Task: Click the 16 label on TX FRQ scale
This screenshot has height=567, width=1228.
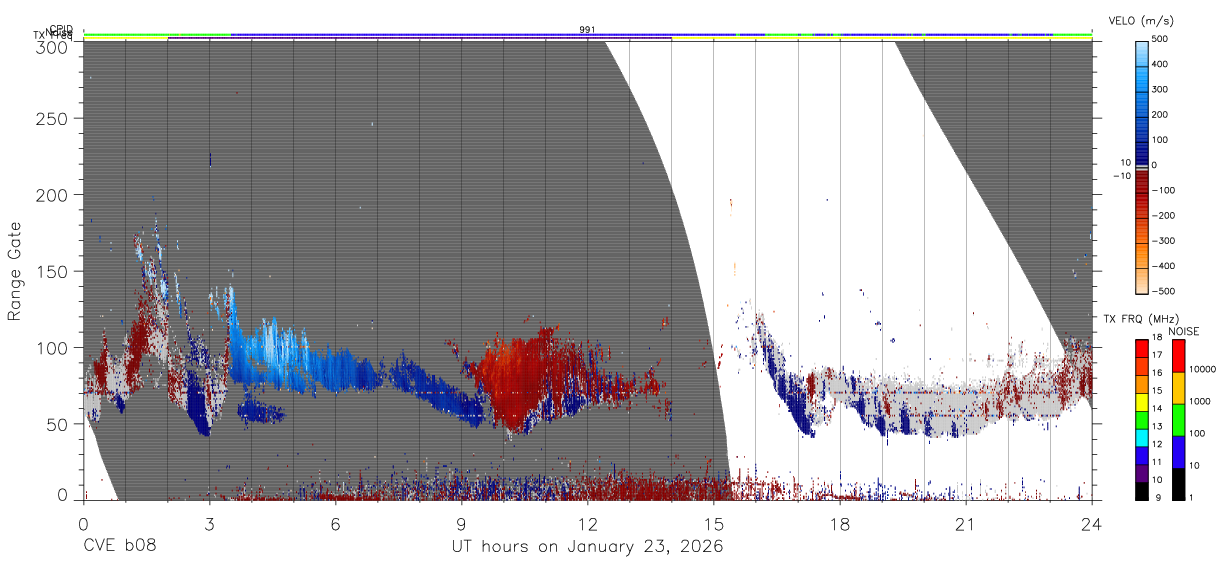Action: pos(1157,373)
